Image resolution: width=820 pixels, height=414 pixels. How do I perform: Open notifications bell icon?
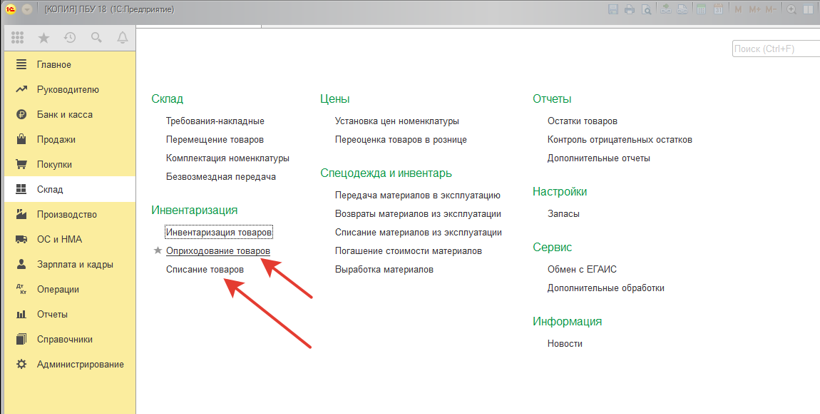pos(123,38)
